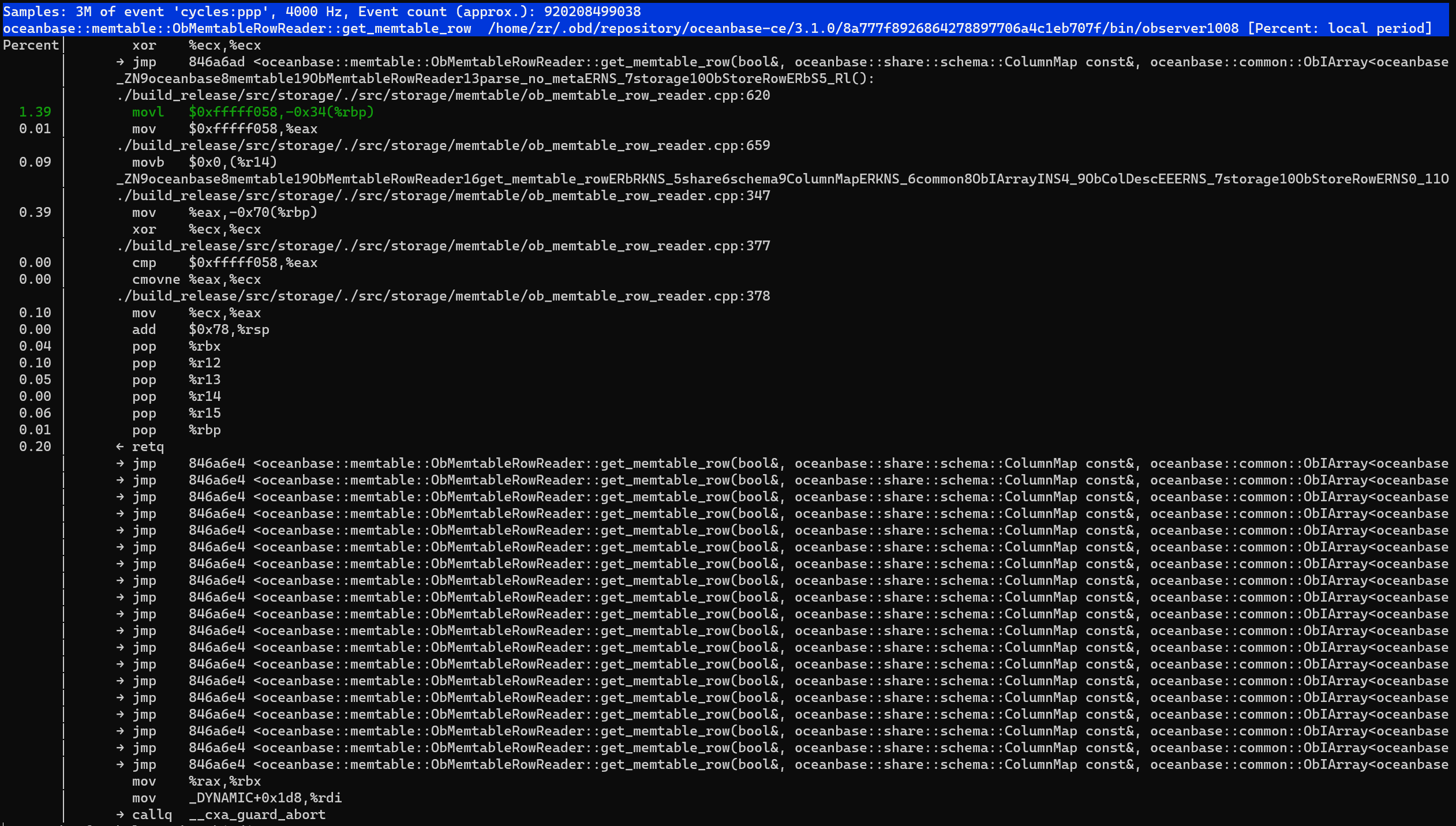Select the pop %rbp instruction

pyautogui.click(x=176, y=430)
